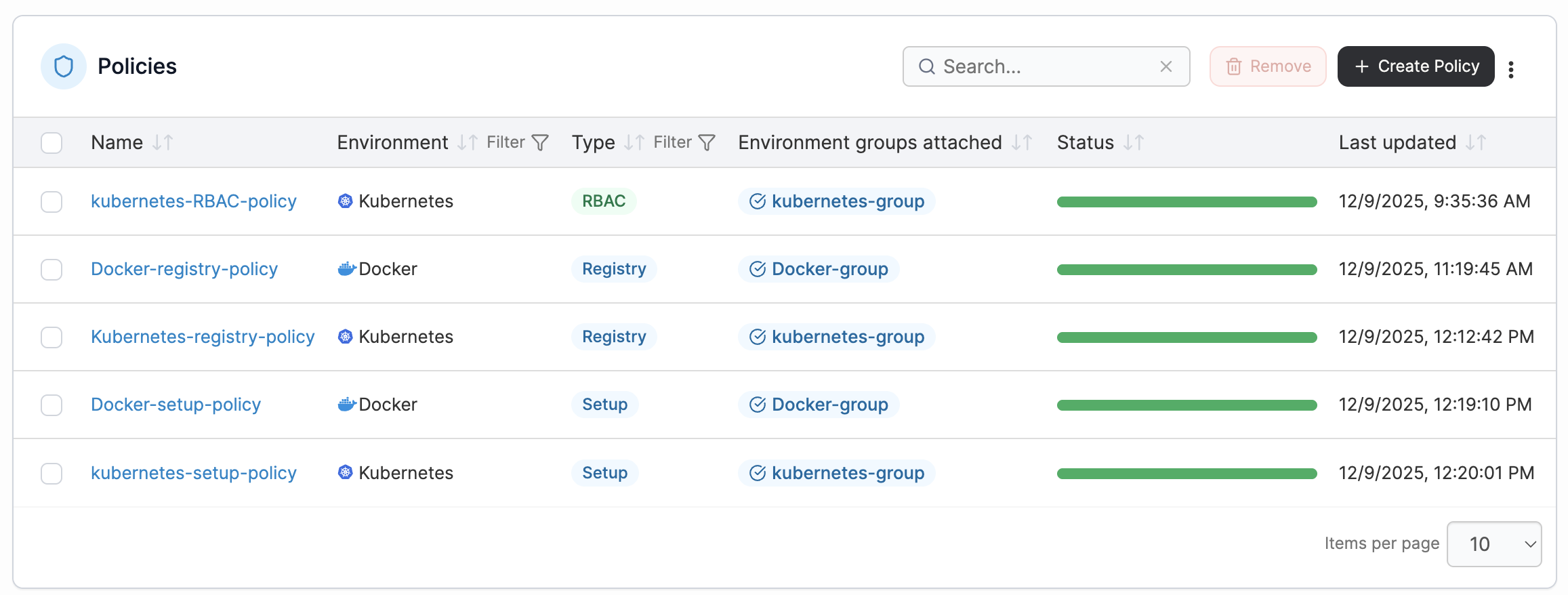Toggle the select-all header checkbox
The height and width of the screenshot is (595, 1568).
tap(51, 143)
